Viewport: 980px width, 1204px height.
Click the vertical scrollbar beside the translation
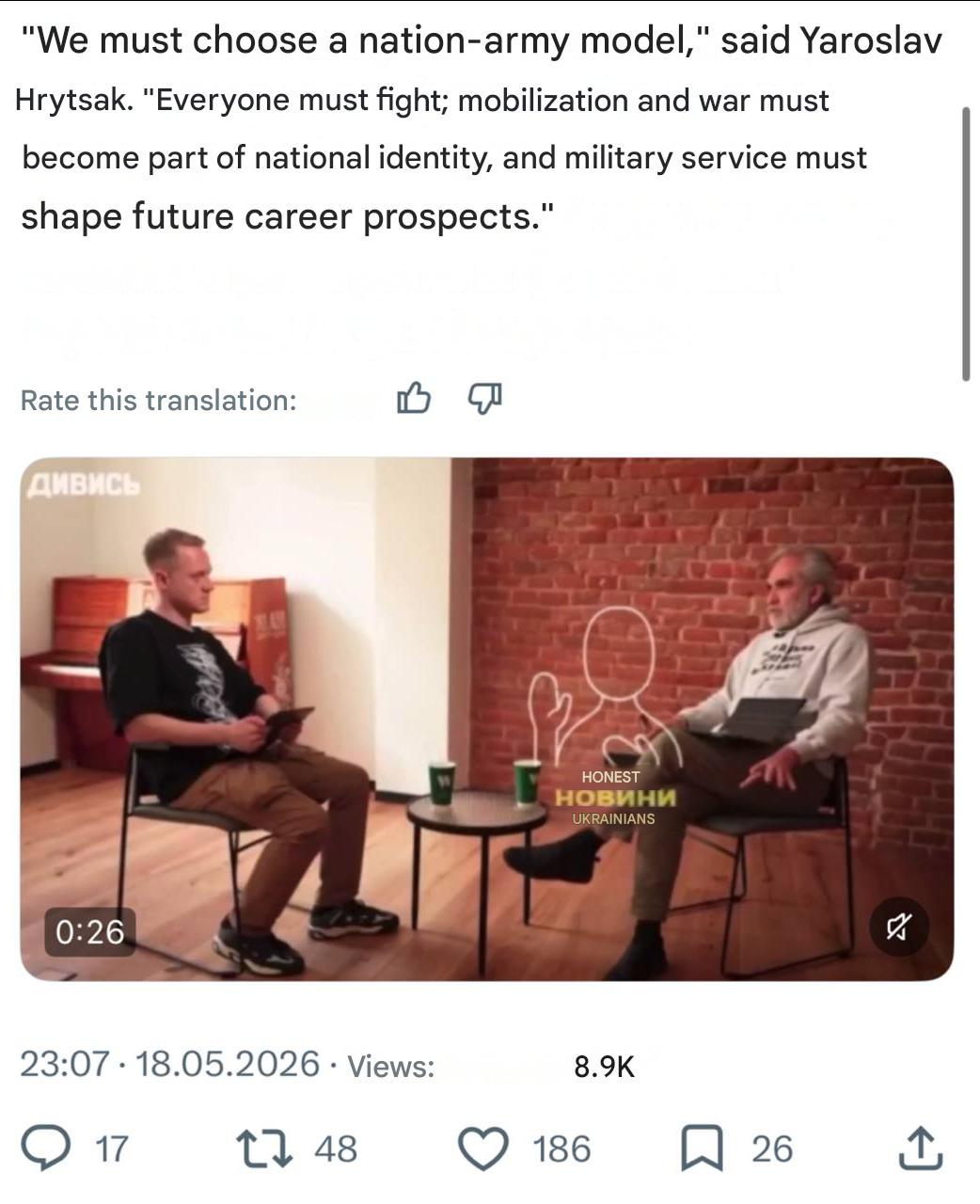coord(966,243)
